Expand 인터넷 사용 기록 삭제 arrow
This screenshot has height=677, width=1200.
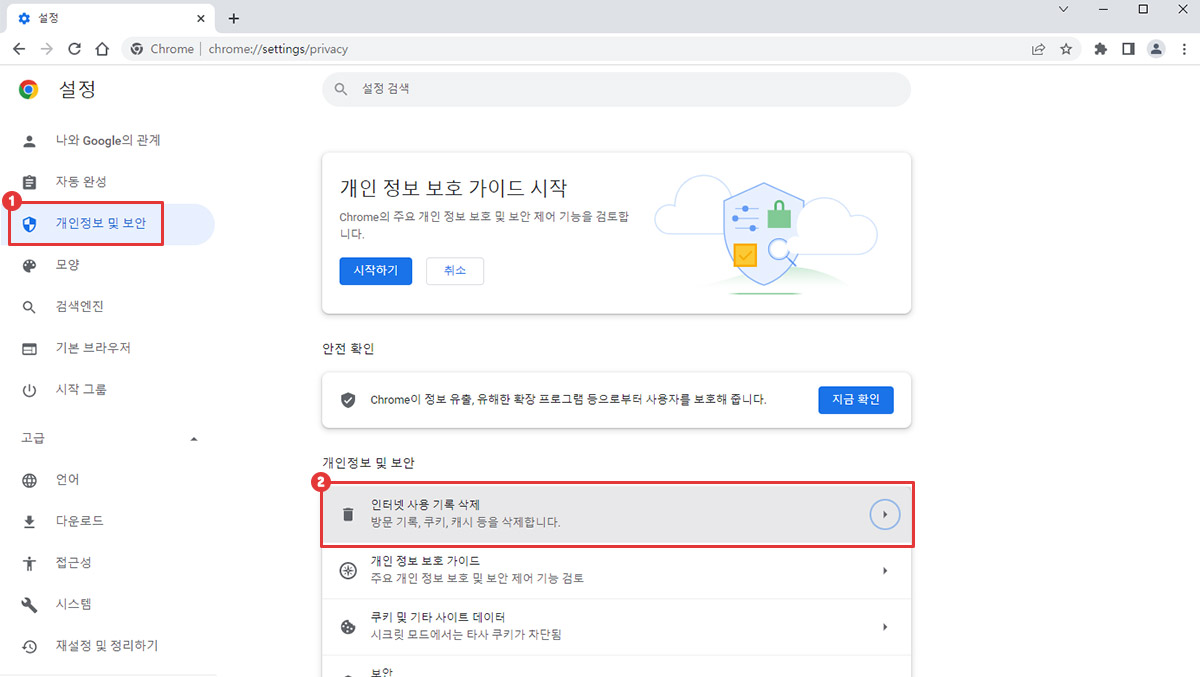point(884,514)
